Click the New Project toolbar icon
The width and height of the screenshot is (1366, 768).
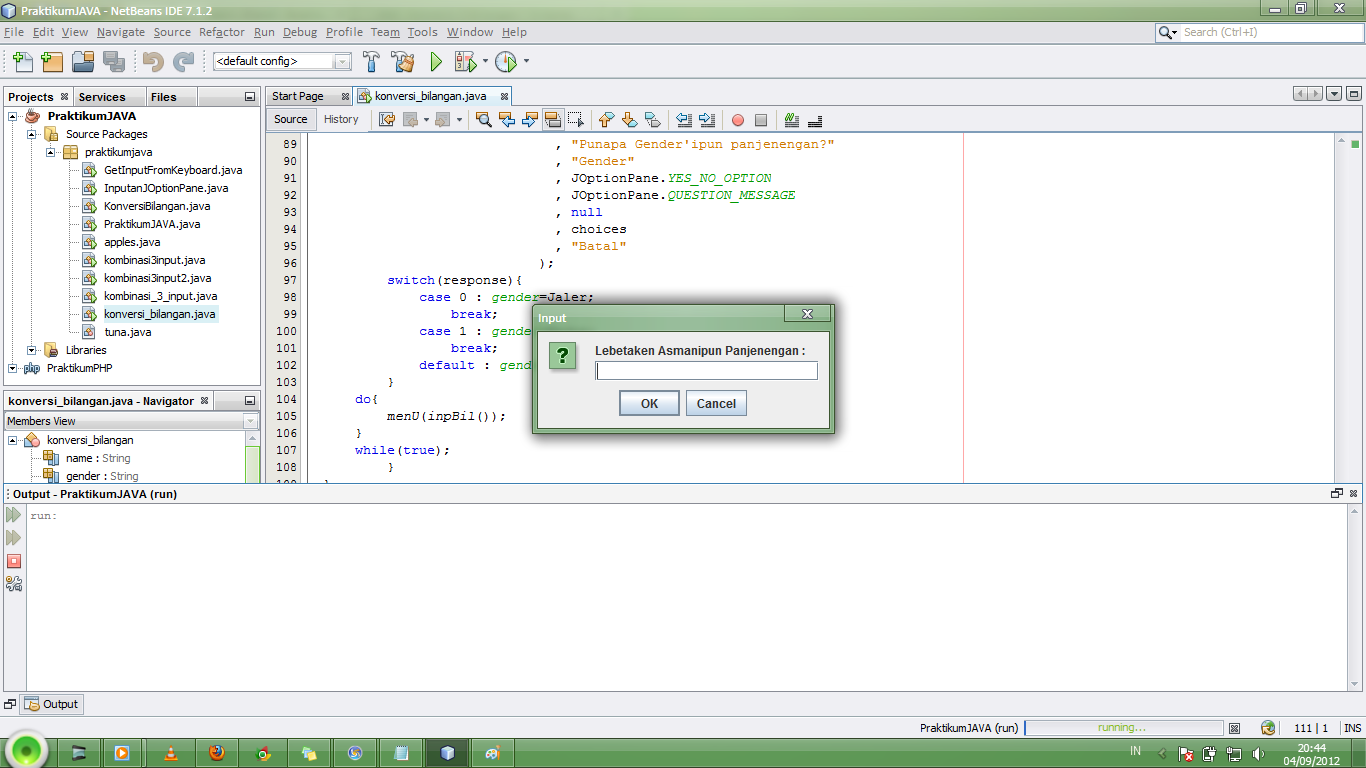click(x=52, y=61)
